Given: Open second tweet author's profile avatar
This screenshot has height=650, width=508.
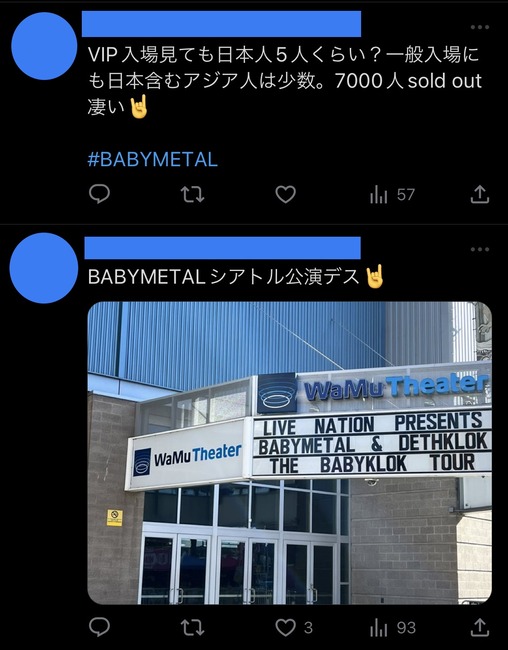Looking at the screenshot, I should click(44, 268).
